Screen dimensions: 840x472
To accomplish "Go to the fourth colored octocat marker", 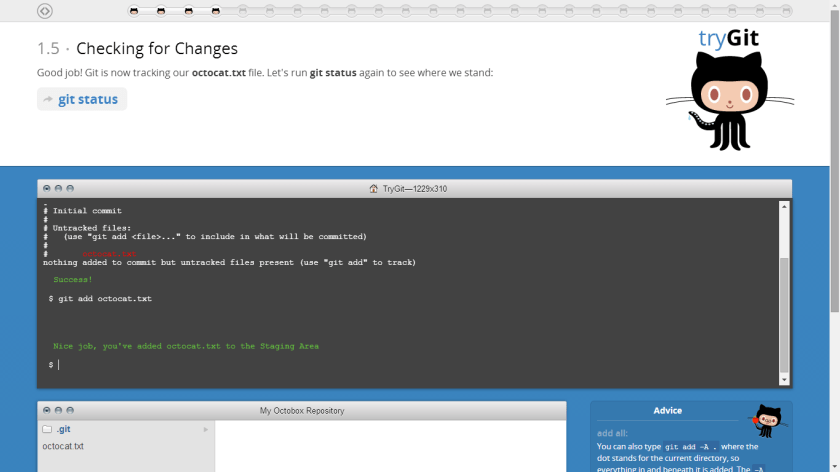I will click(x=215, y=11).
